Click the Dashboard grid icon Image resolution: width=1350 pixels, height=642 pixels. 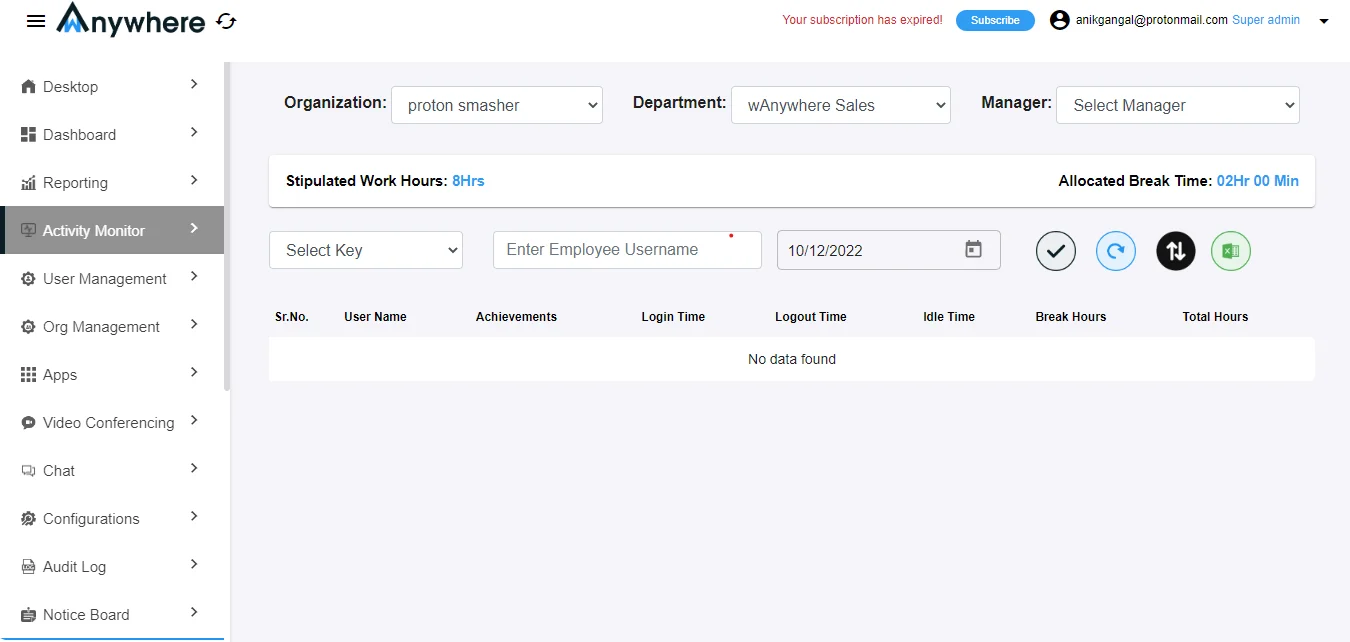[x=28, y=135]
